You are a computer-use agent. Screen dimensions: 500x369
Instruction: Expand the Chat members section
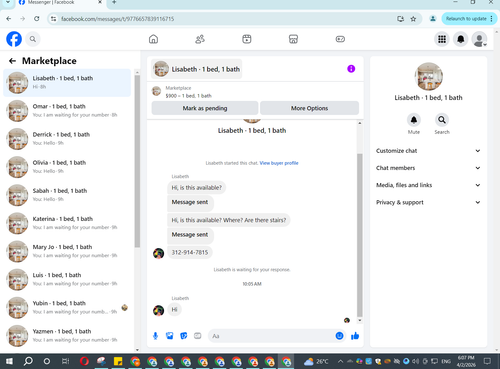[428, 168]
